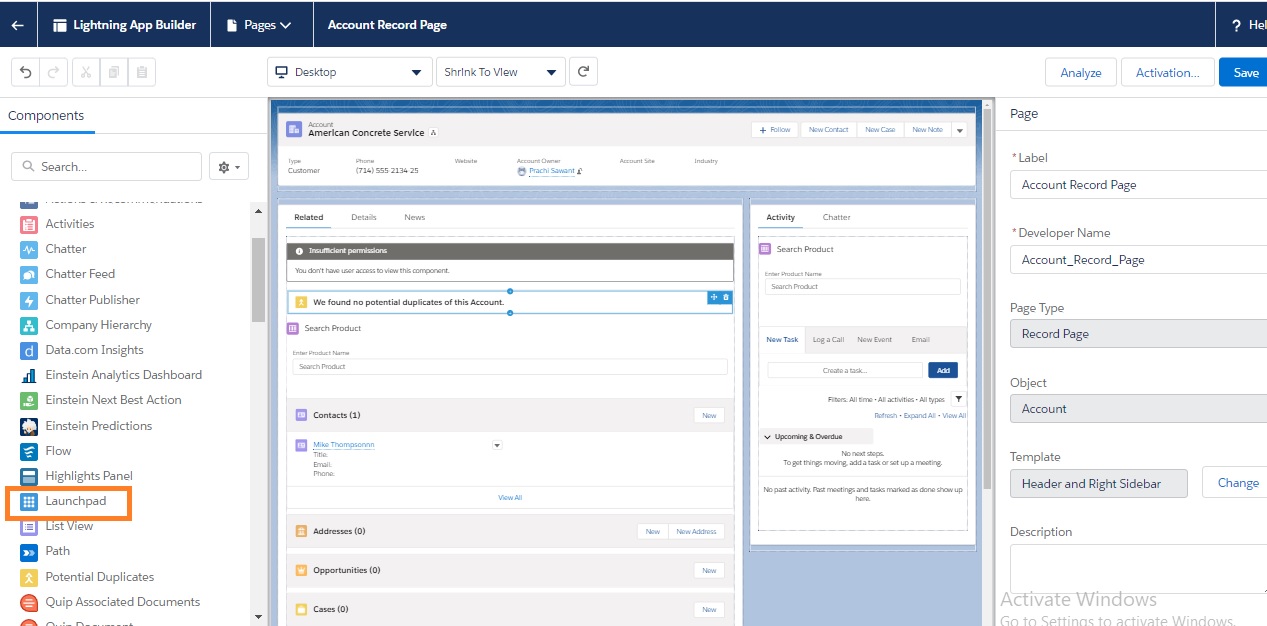Image resolution: width=1267 pixels, height=626 pixels.
Task: Click the Description text area
Action: coord(1138,569)
